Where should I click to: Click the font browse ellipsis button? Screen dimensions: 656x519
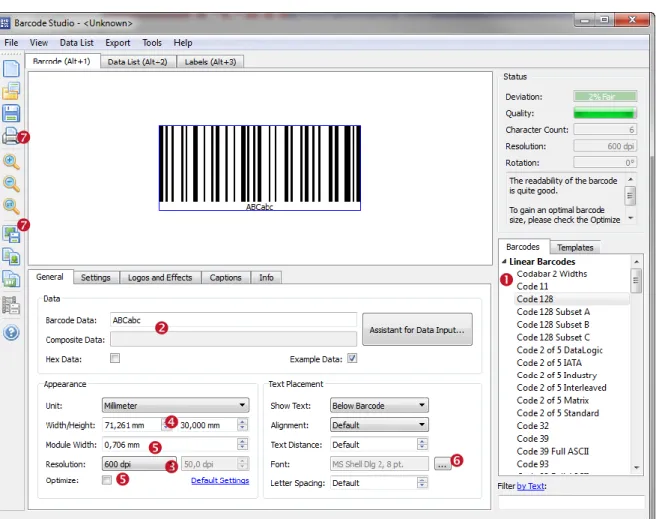443,464
